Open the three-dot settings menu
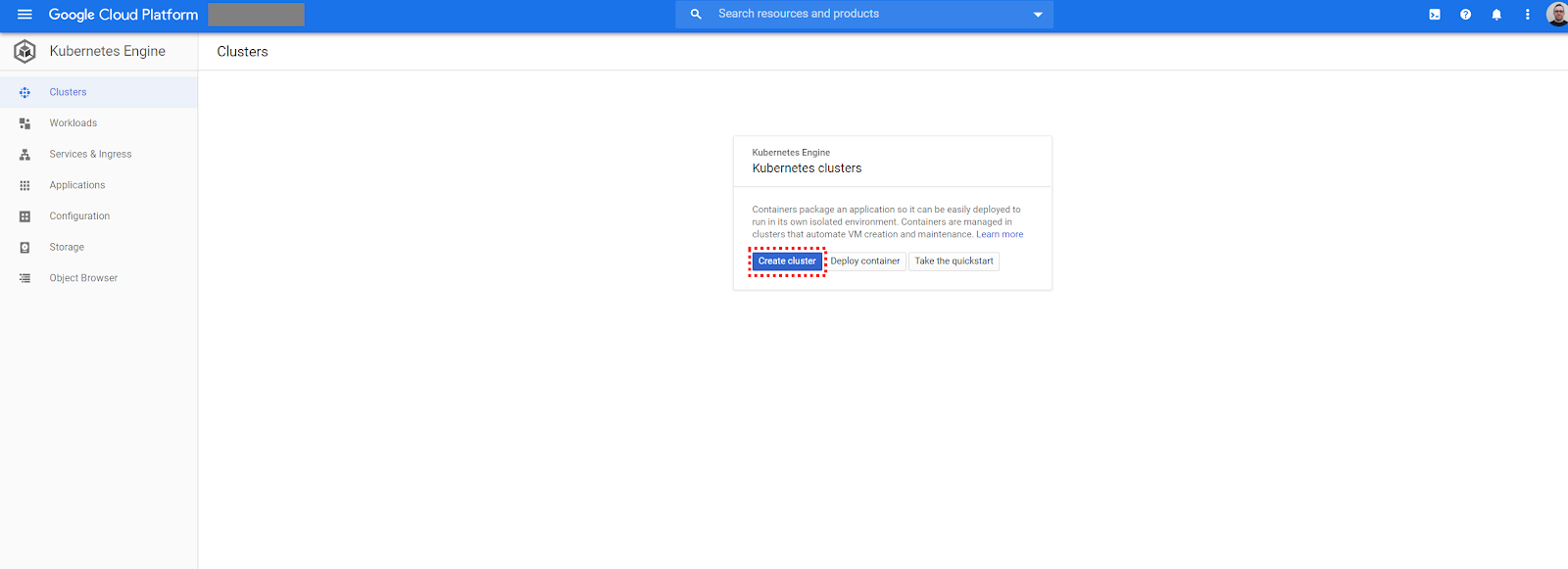1568x569 pixels. 1527,15
